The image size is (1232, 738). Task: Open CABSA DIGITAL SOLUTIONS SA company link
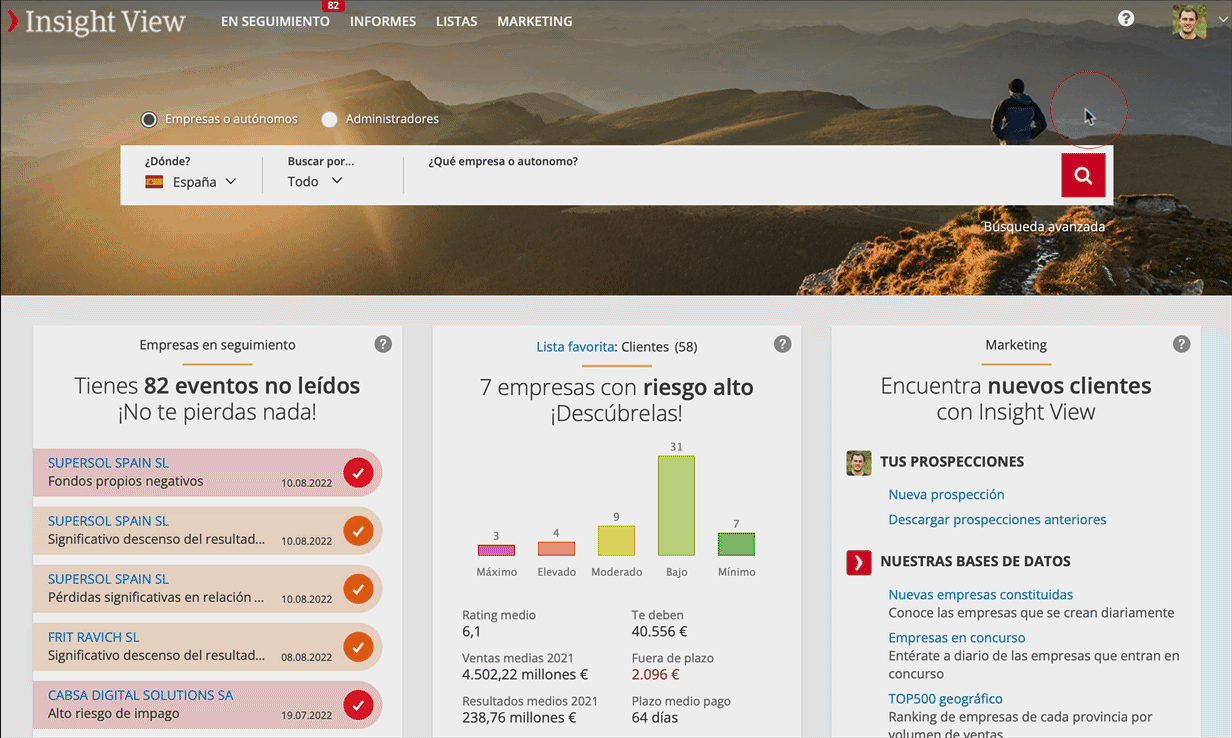point(140,695)
